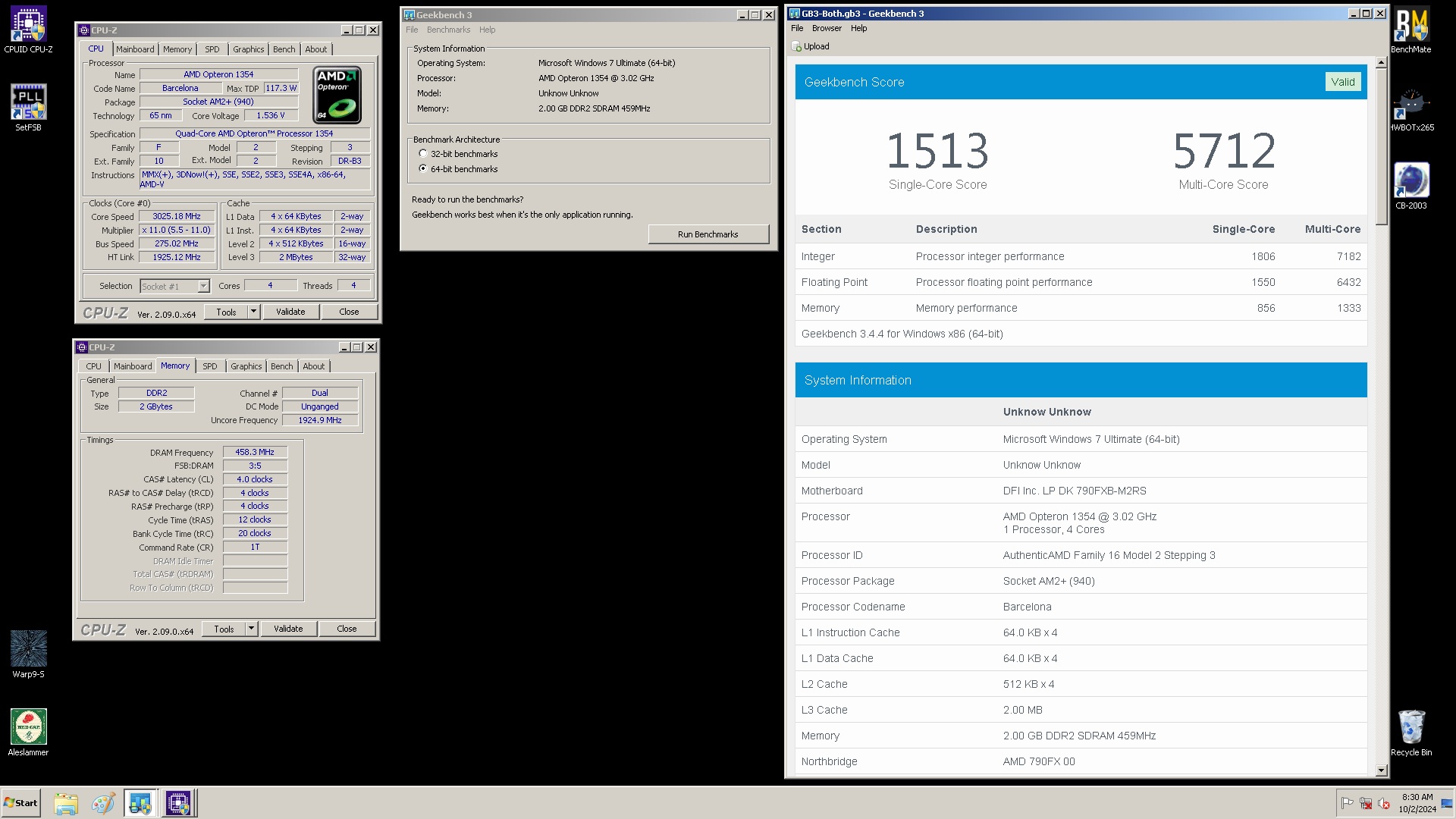Click the taskbar clock showing 8:30 AM
1456x819 pixels.
pyautogui.click(x=1417, y=803)
